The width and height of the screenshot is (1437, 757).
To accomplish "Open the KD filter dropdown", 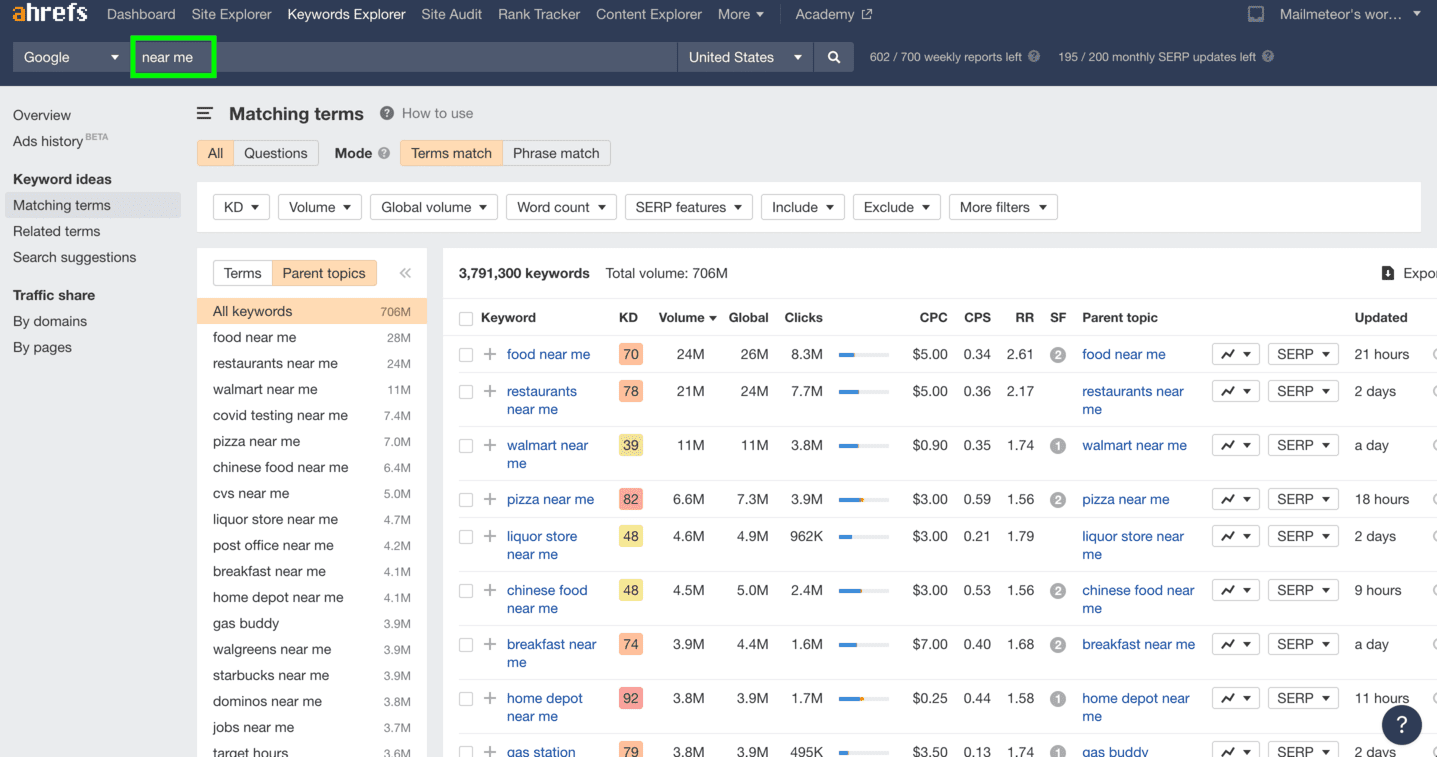I will tap(241, 207).
